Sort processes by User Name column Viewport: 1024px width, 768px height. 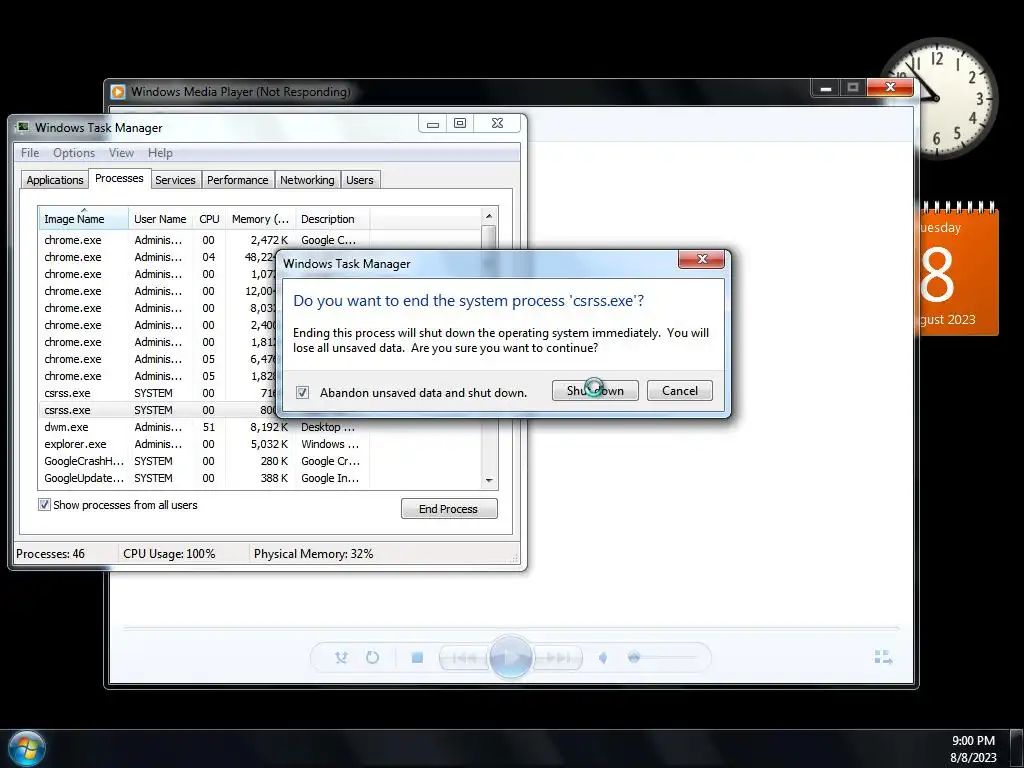[160, 219]
